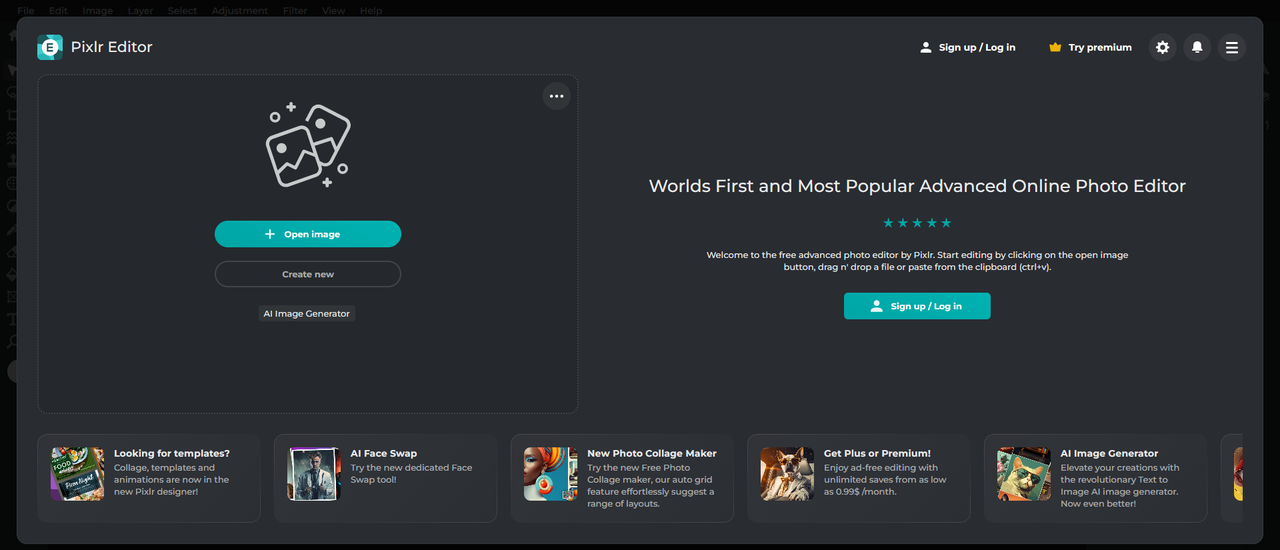
Task: Click Sign up / Log in in header
Action: pyautogui.click(x=967, y=47)
